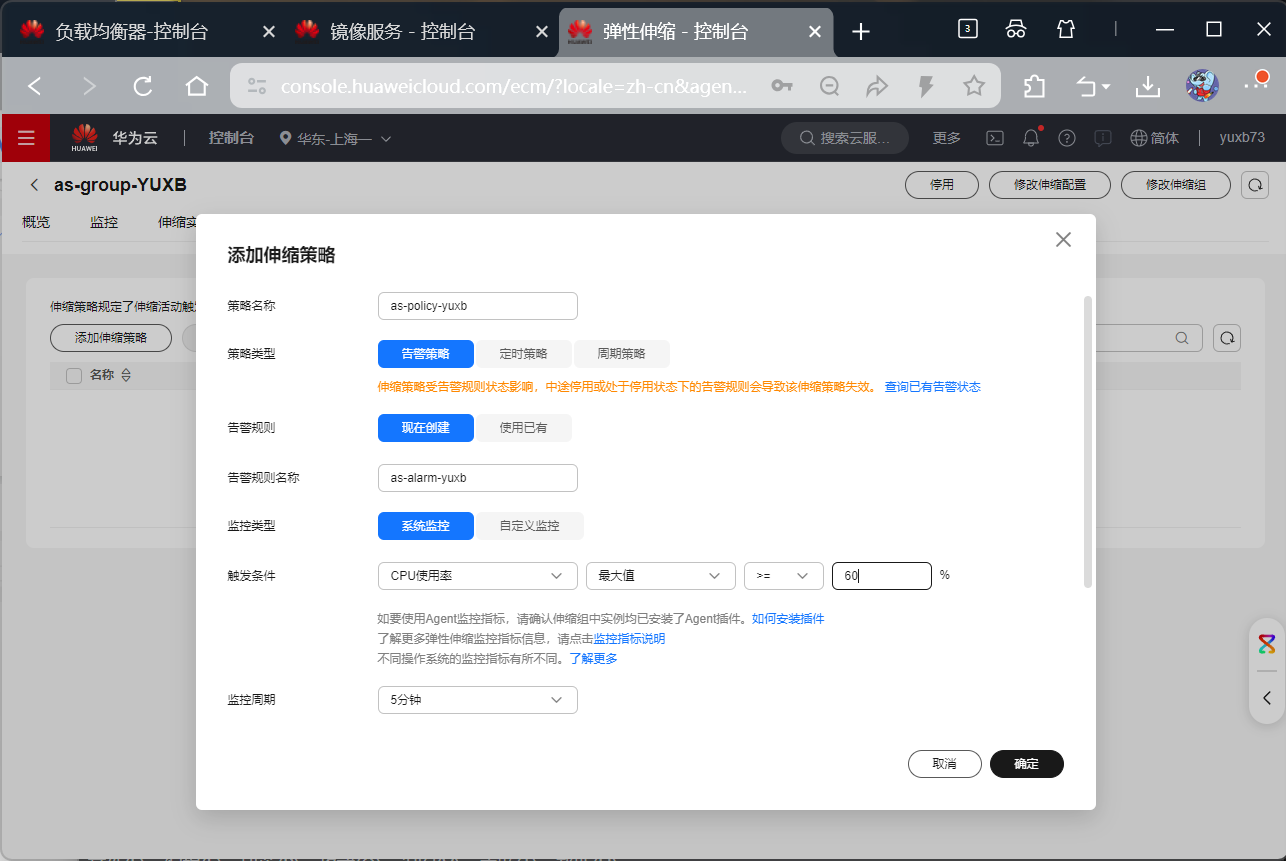Switch to 镜像服务 - 控制台 browser tab
The height and width of the screenshot is (861, 1286).
420,32
